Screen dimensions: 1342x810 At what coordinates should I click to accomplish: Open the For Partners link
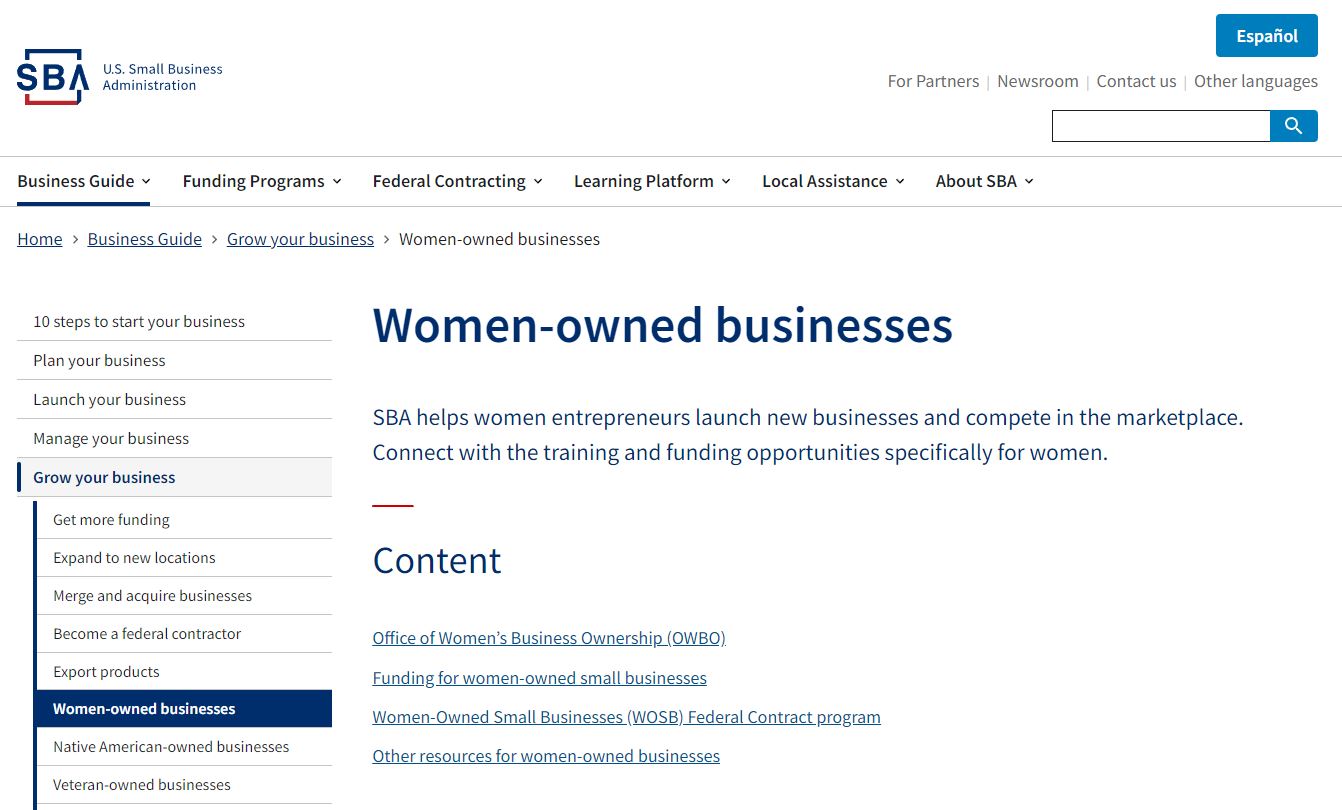(933, 81)
